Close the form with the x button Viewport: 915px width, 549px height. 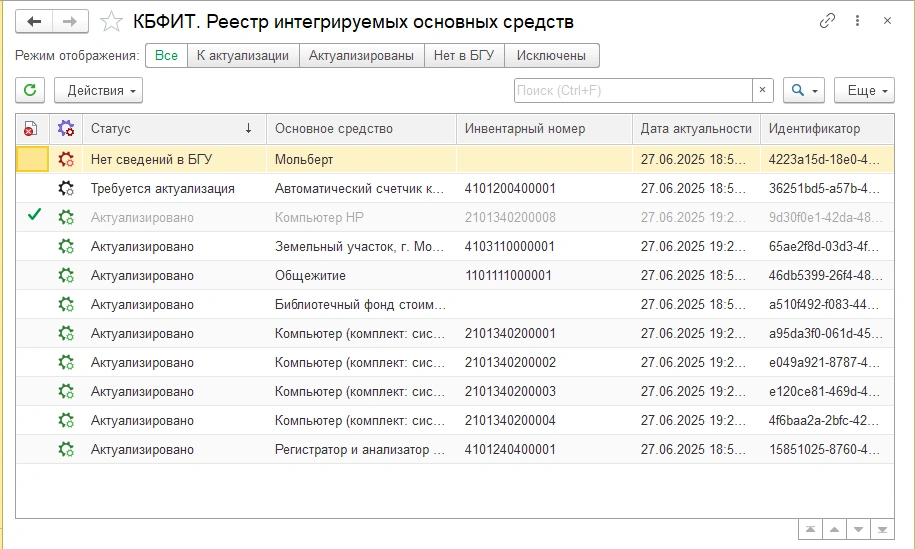[887, 21]
